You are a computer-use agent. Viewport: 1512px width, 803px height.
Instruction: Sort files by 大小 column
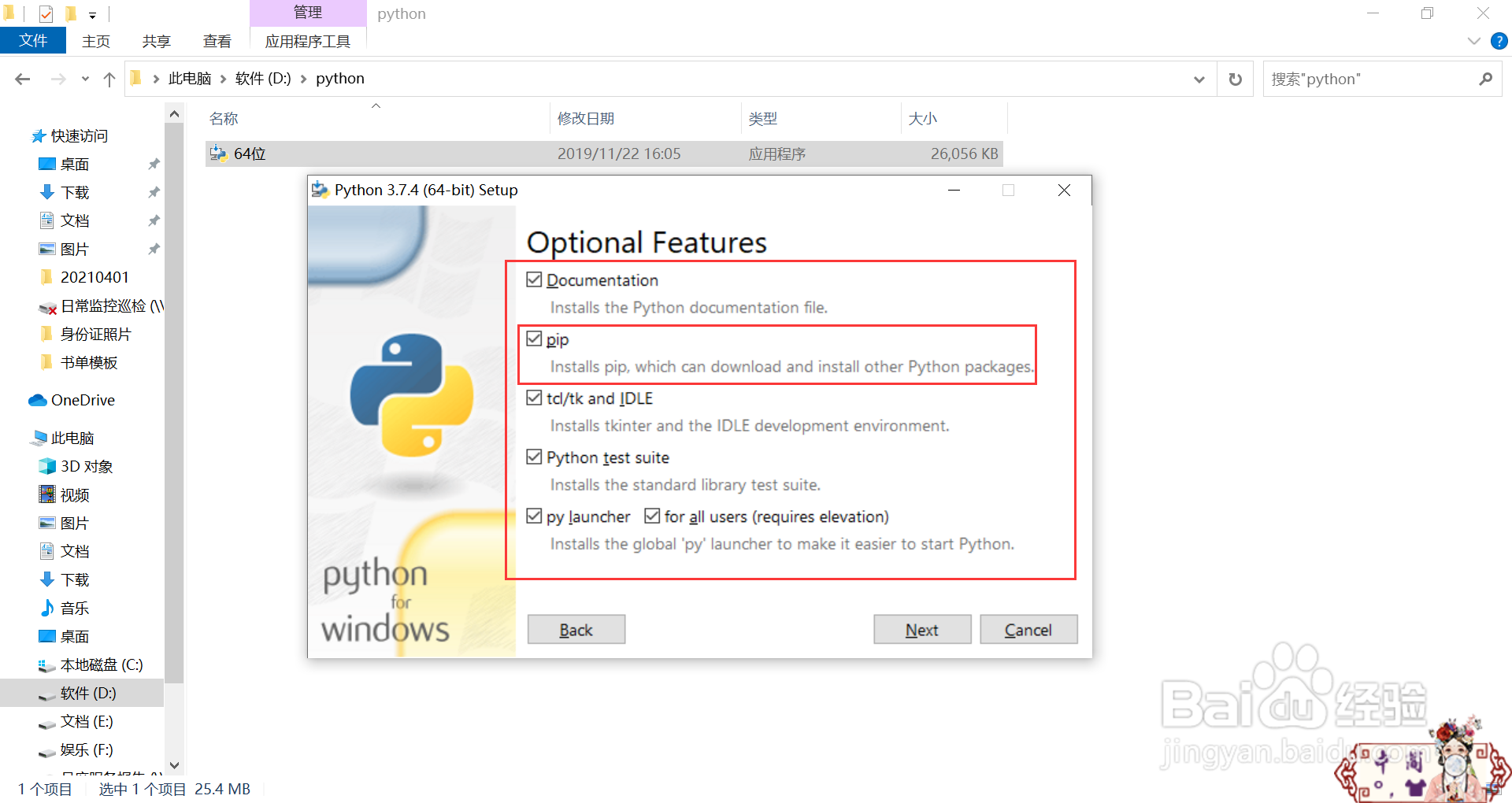(x=922, y=119)
